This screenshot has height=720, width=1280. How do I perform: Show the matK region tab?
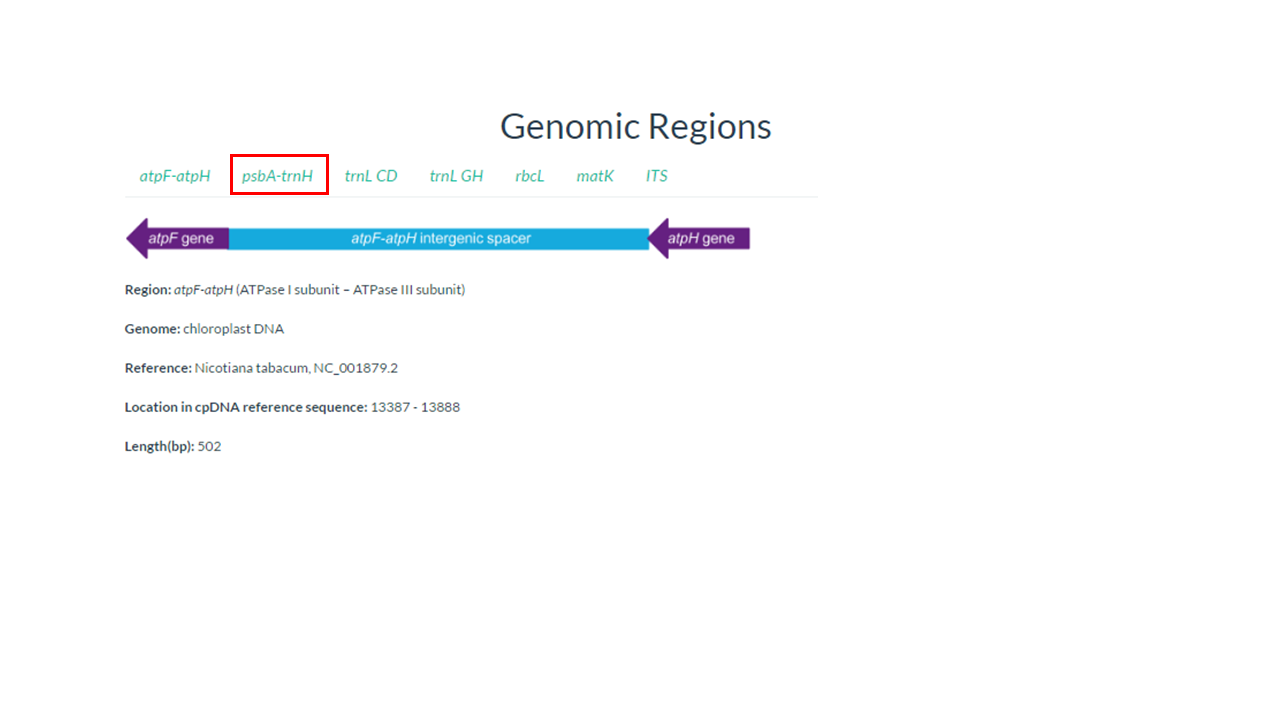(595, 176)
